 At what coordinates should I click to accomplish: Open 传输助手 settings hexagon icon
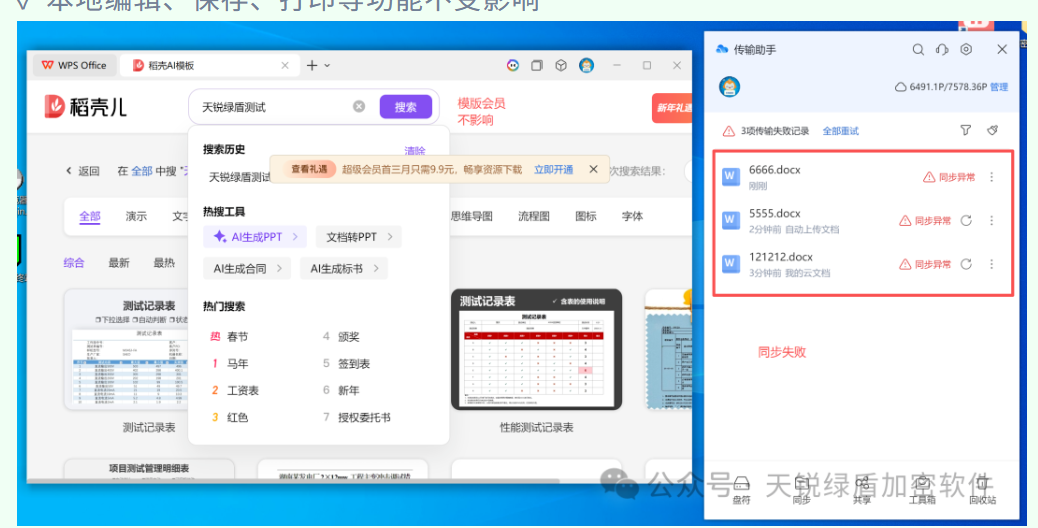pyautogui.click(x=966, y=49)
